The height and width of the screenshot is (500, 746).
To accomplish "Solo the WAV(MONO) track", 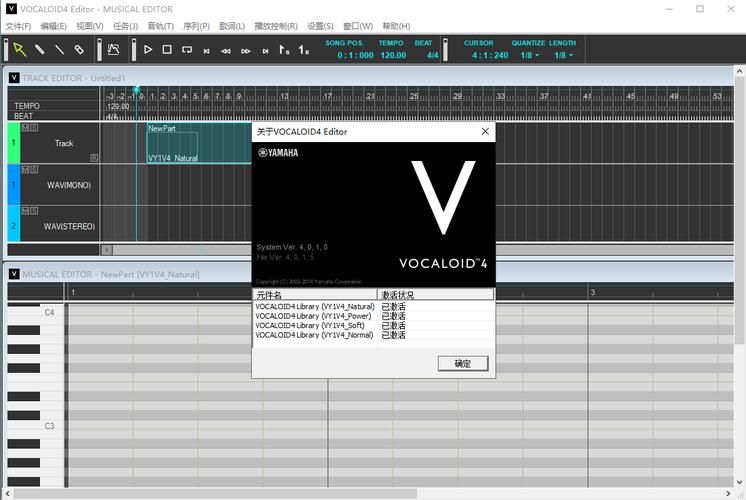I will (34, 170).
